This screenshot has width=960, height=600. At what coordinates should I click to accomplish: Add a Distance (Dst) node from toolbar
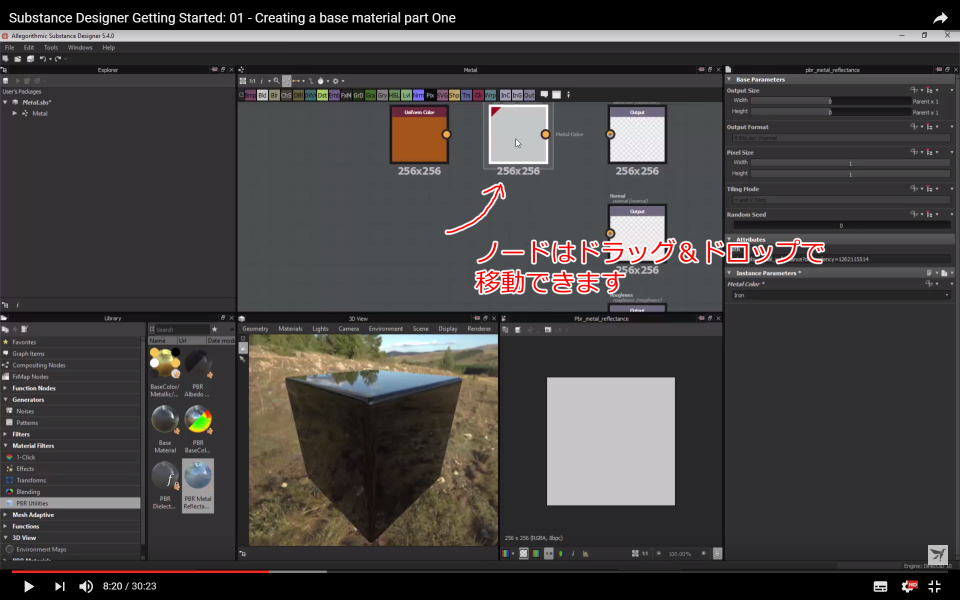pyautogui.click(x=322, y=95)
